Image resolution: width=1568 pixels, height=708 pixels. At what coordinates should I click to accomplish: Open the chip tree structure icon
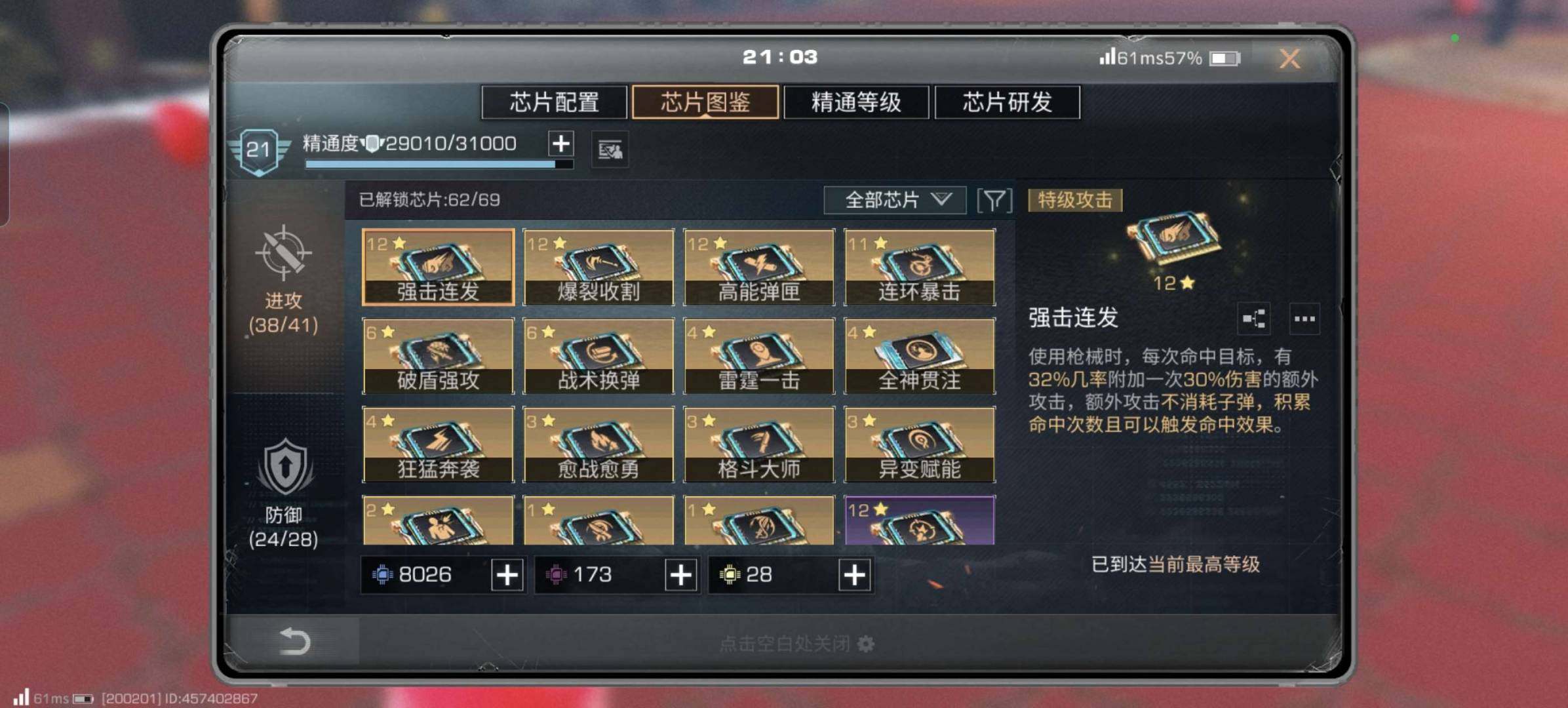[x=1253, y=319]
